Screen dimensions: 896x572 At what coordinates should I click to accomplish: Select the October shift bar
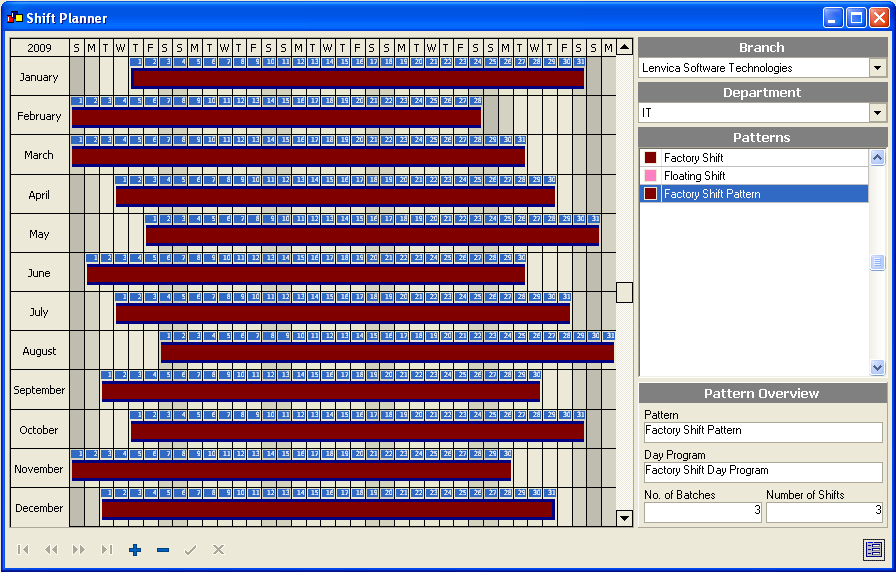tap(358, 431)
